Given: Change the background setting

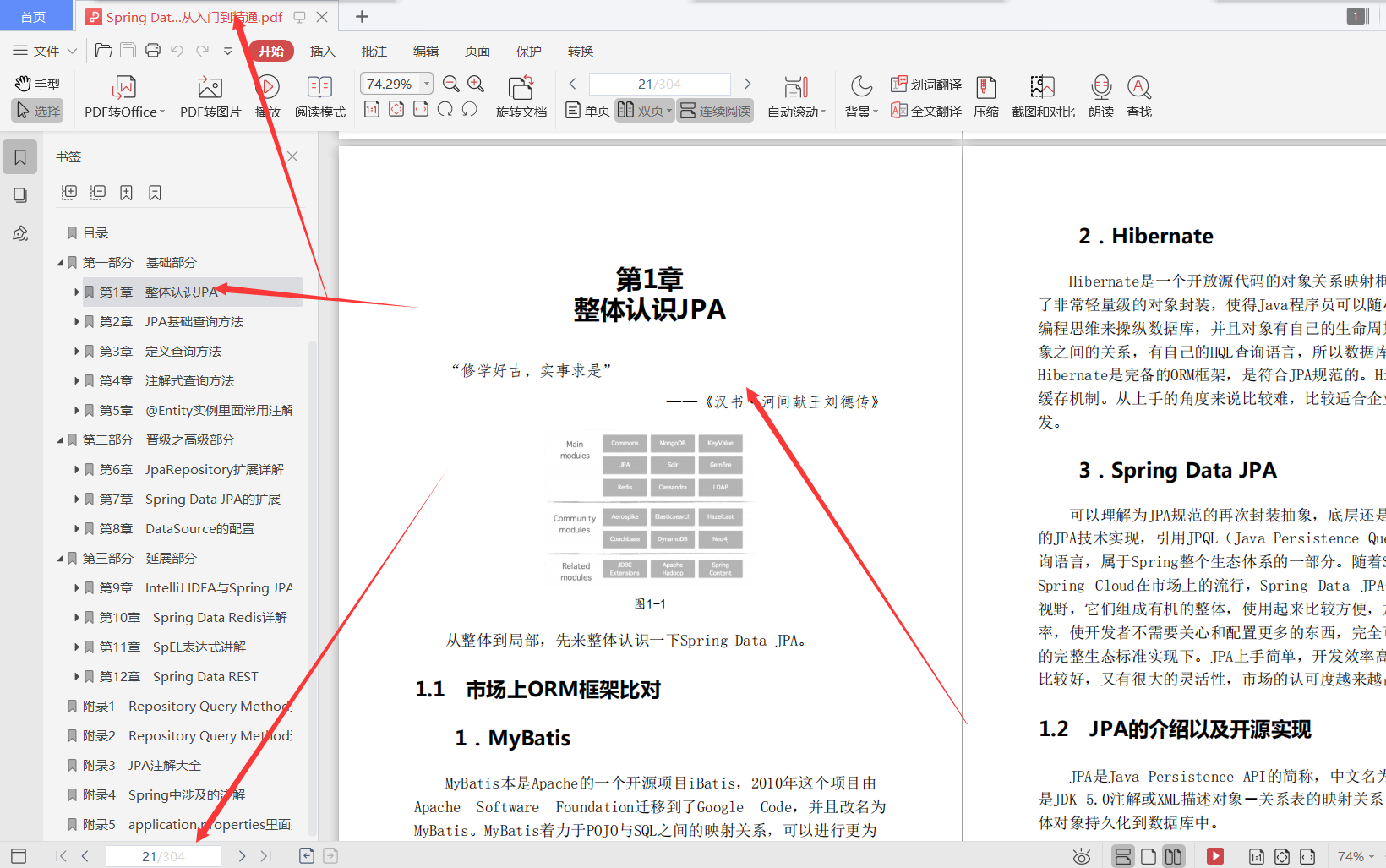Looking at the screenshot, I should pos(861,97).
